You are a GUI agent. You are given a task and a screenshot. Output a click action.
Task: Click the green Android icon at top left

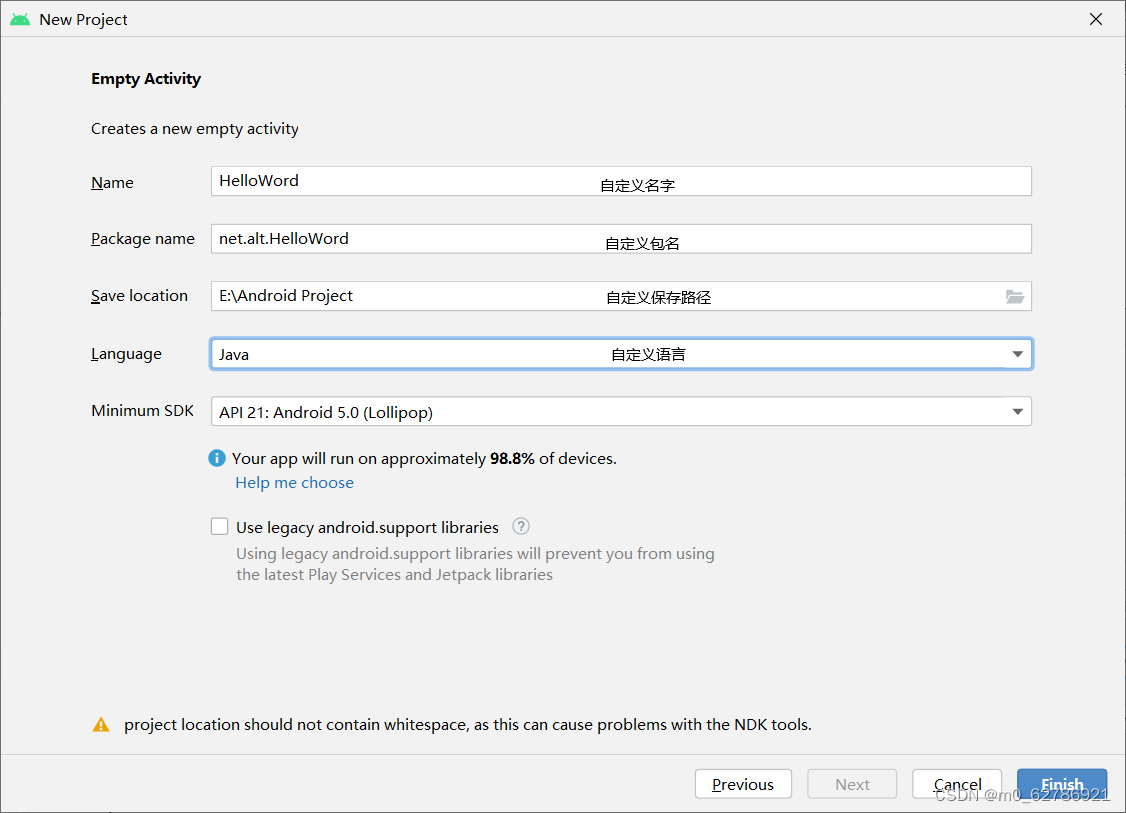click(19, 18)
